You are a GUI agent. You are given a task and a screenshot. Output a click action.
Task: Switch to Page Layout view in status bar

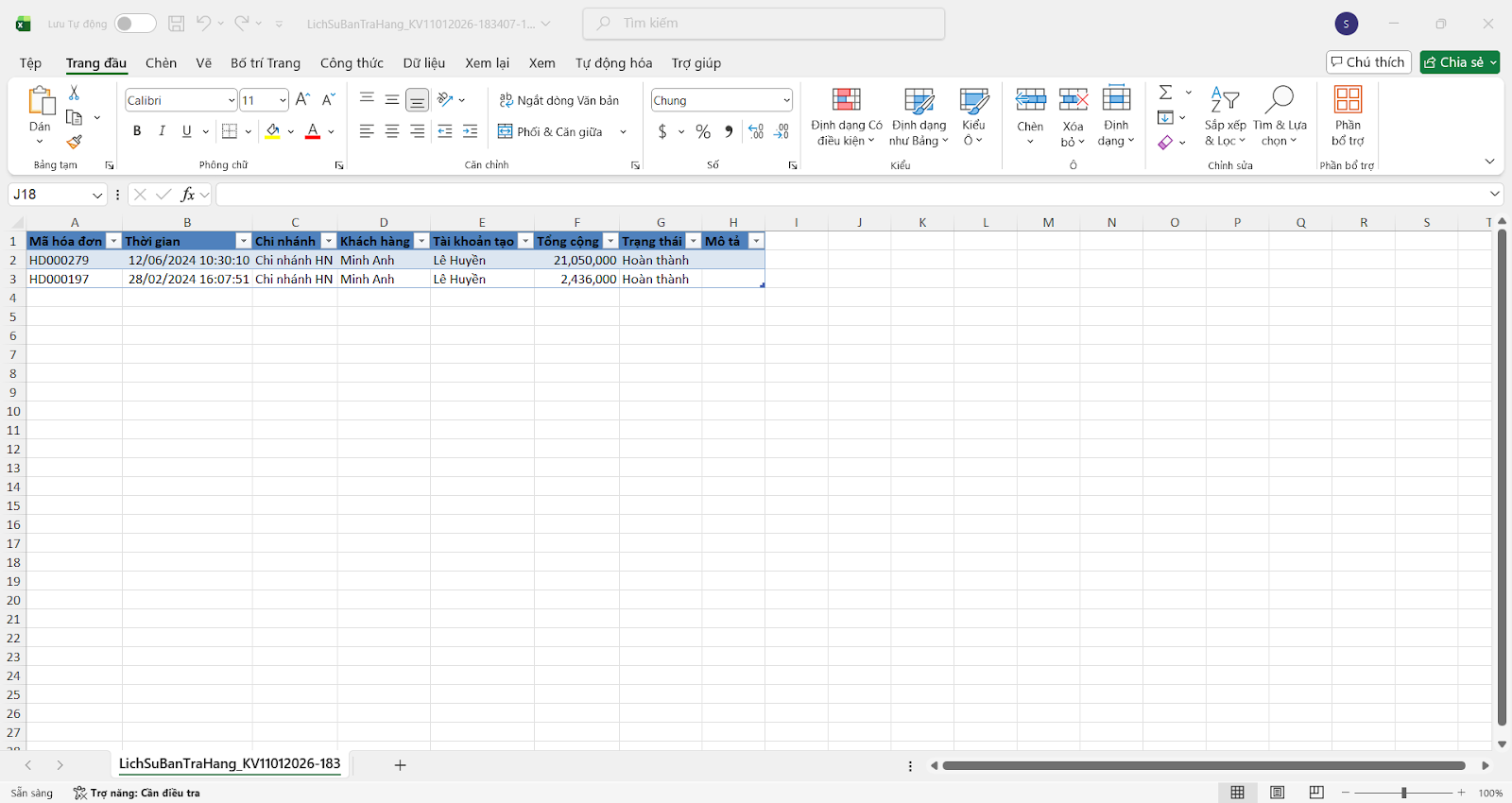pyautogui.click(x=1277, y=793)
